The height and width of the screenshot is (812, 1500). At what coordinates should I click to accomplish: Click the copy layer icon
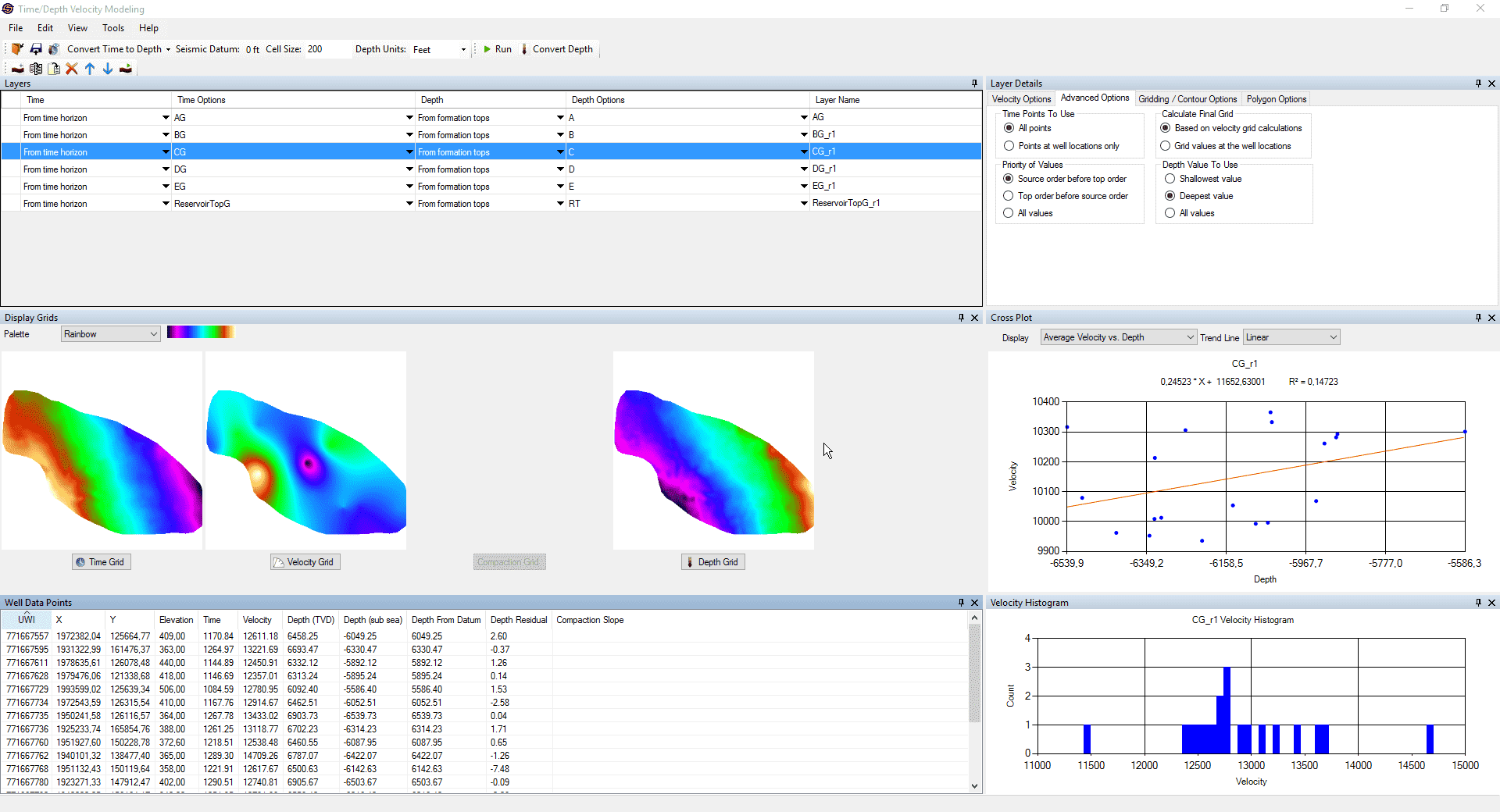tap(36, 69)
